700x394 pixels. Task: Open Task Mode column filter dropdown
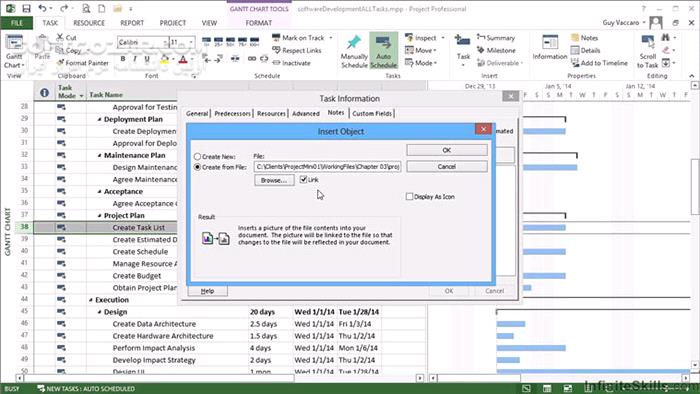(81, 96)
